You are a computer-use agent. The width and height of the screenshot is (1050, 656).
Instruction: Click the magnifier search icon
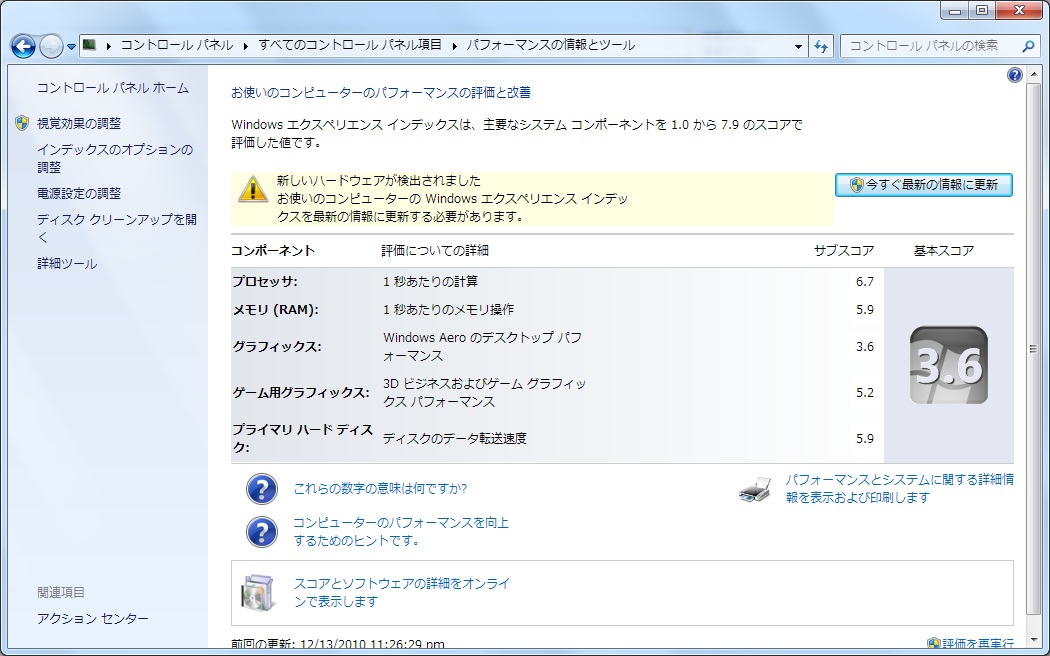1029,46
